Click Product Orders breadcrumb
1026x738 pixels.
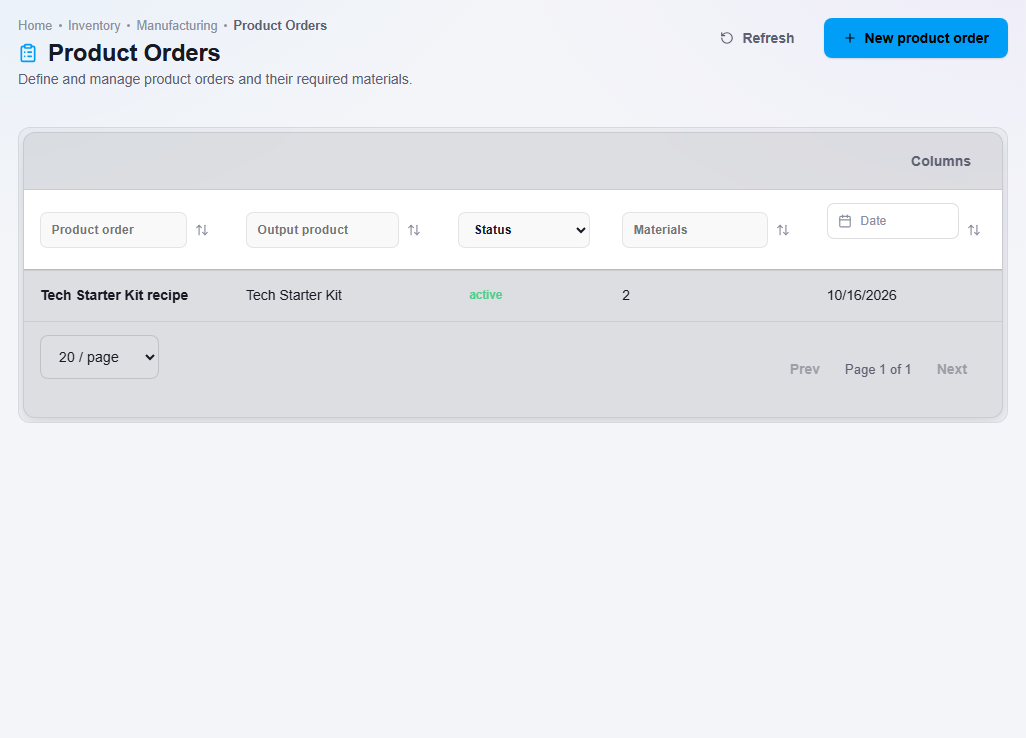point(280,26)
